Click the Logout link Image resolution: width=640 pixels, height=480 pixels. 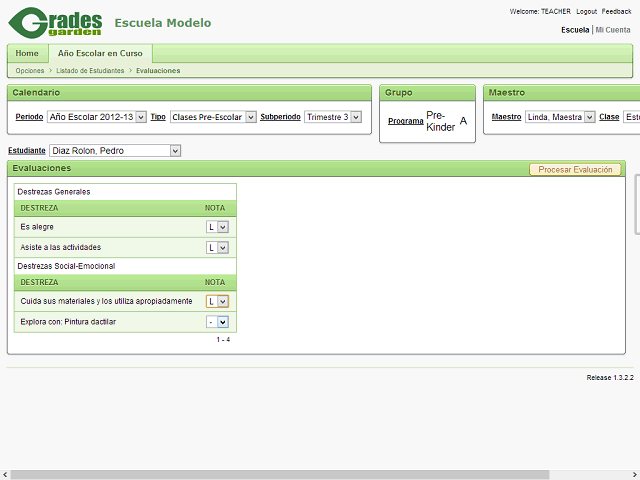586,11
